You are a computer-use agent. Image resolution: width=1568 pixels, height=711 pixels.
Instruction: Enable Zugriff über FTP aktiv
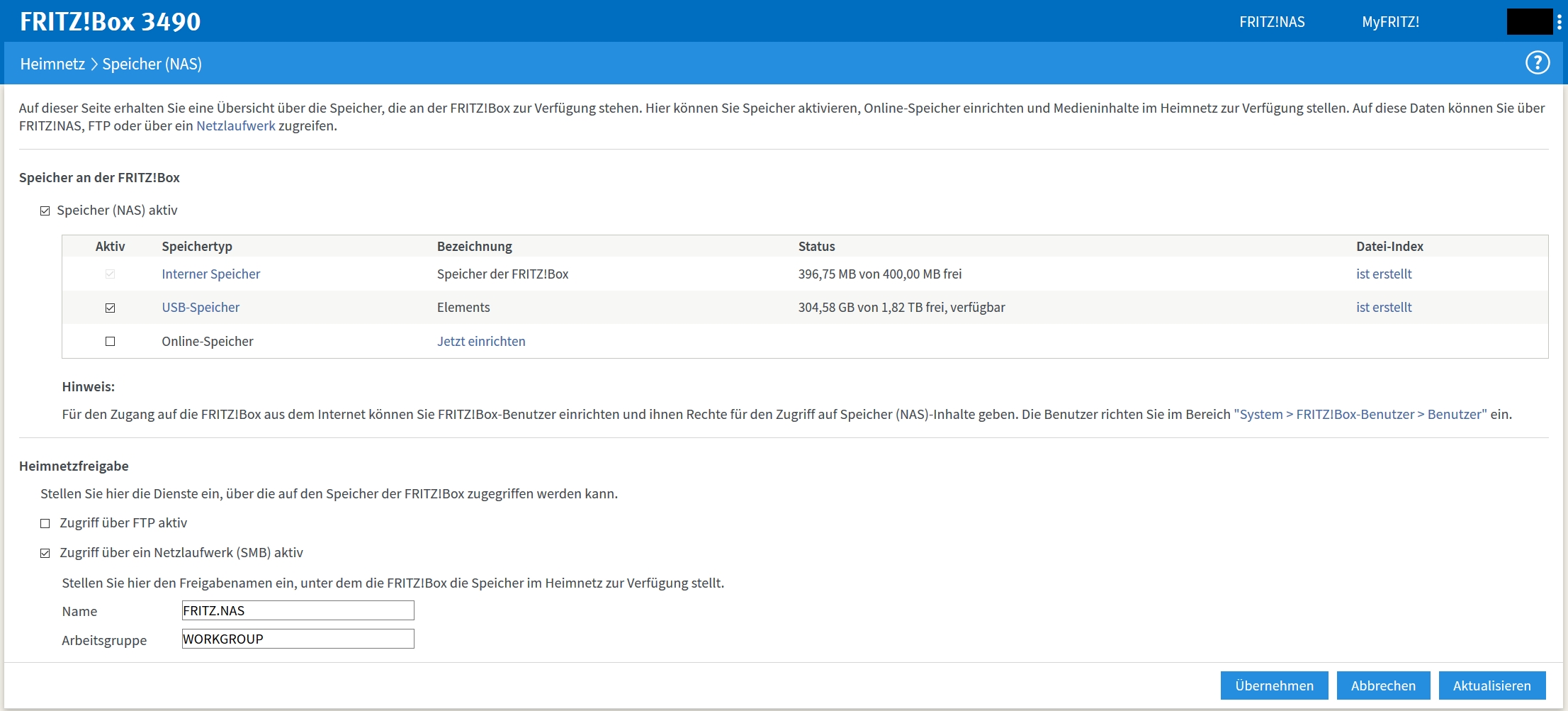45,523
